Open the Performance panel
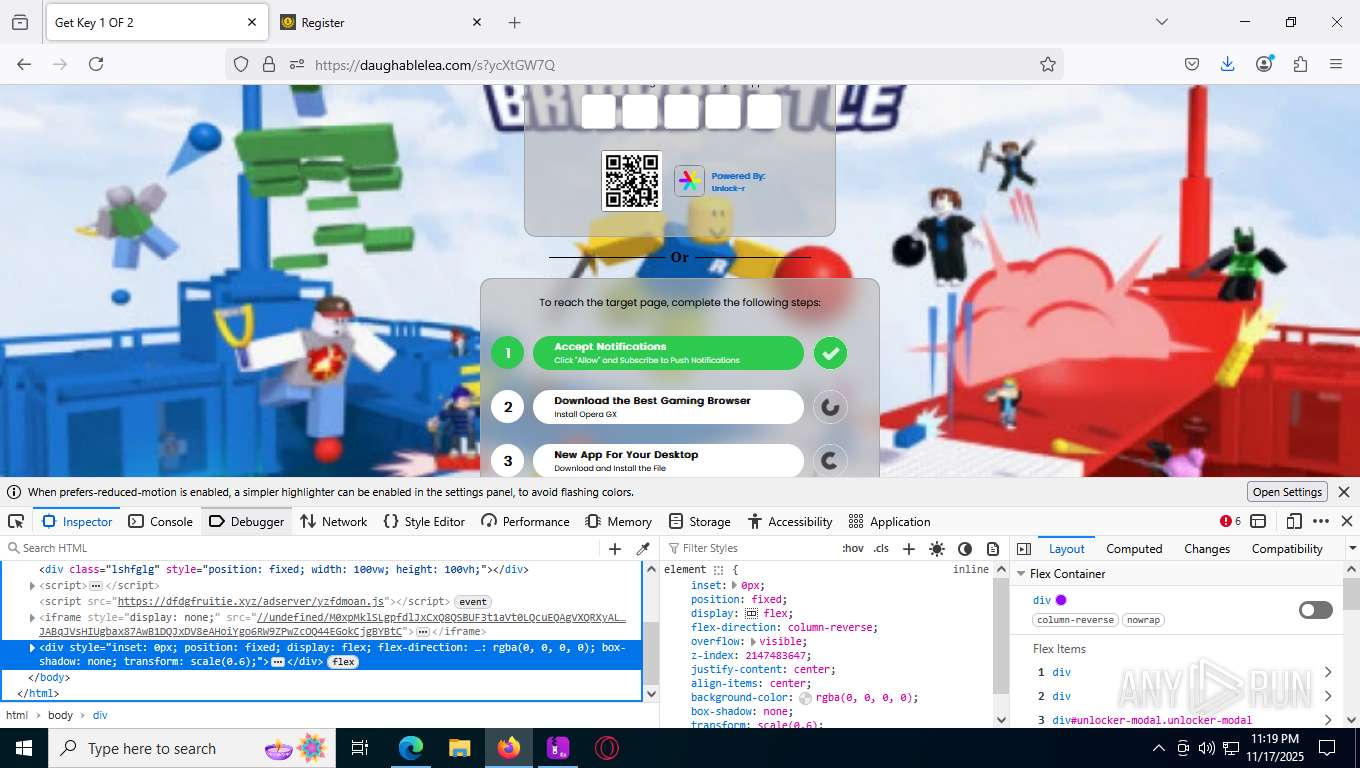 point(525,521)
